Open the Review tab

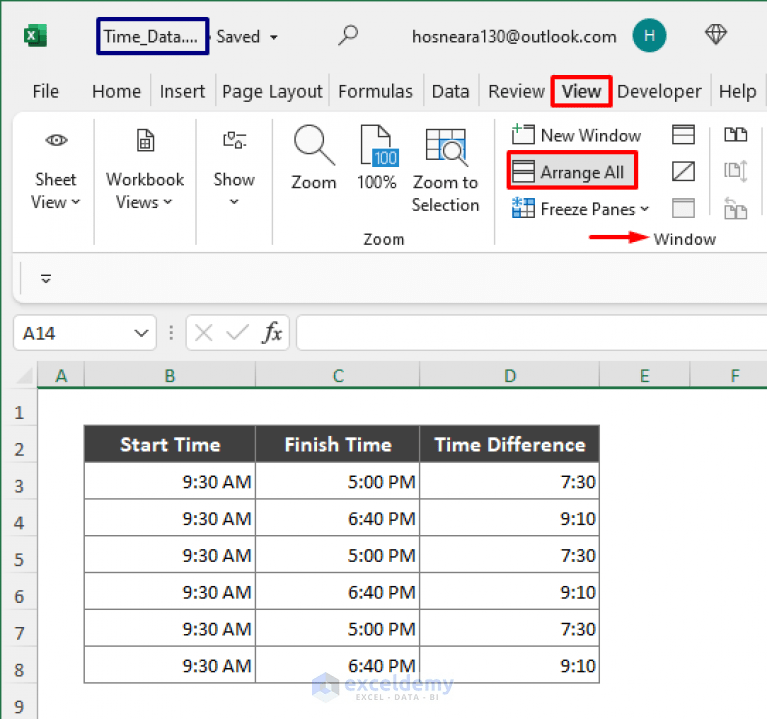[x=516, y=91]
